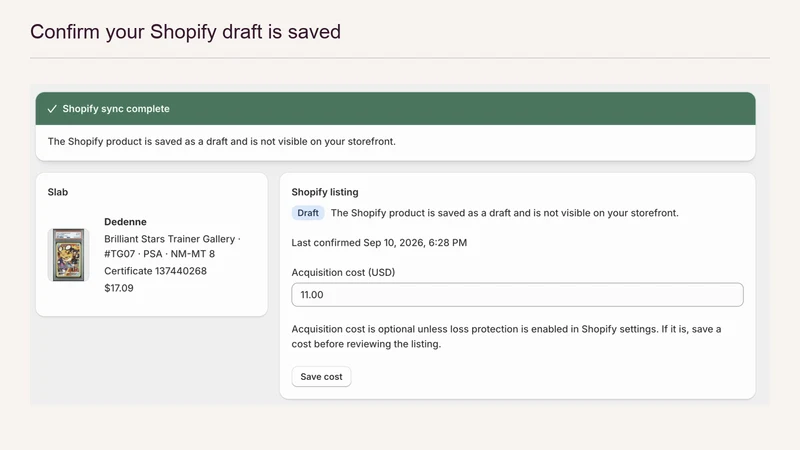
Task: Click the loss protection help text paragraph
Action: tap(506, 336)
